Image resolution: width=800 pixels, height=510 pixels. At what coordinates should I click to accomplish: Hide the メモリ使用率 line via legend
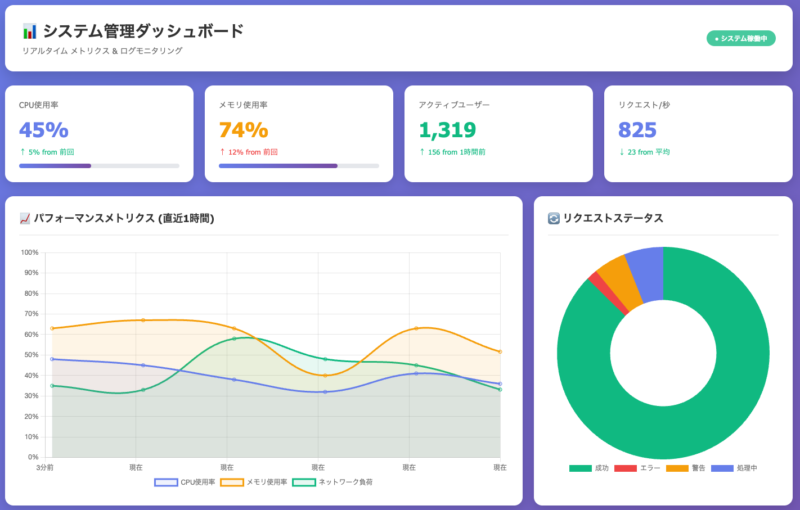click(253, 482)
